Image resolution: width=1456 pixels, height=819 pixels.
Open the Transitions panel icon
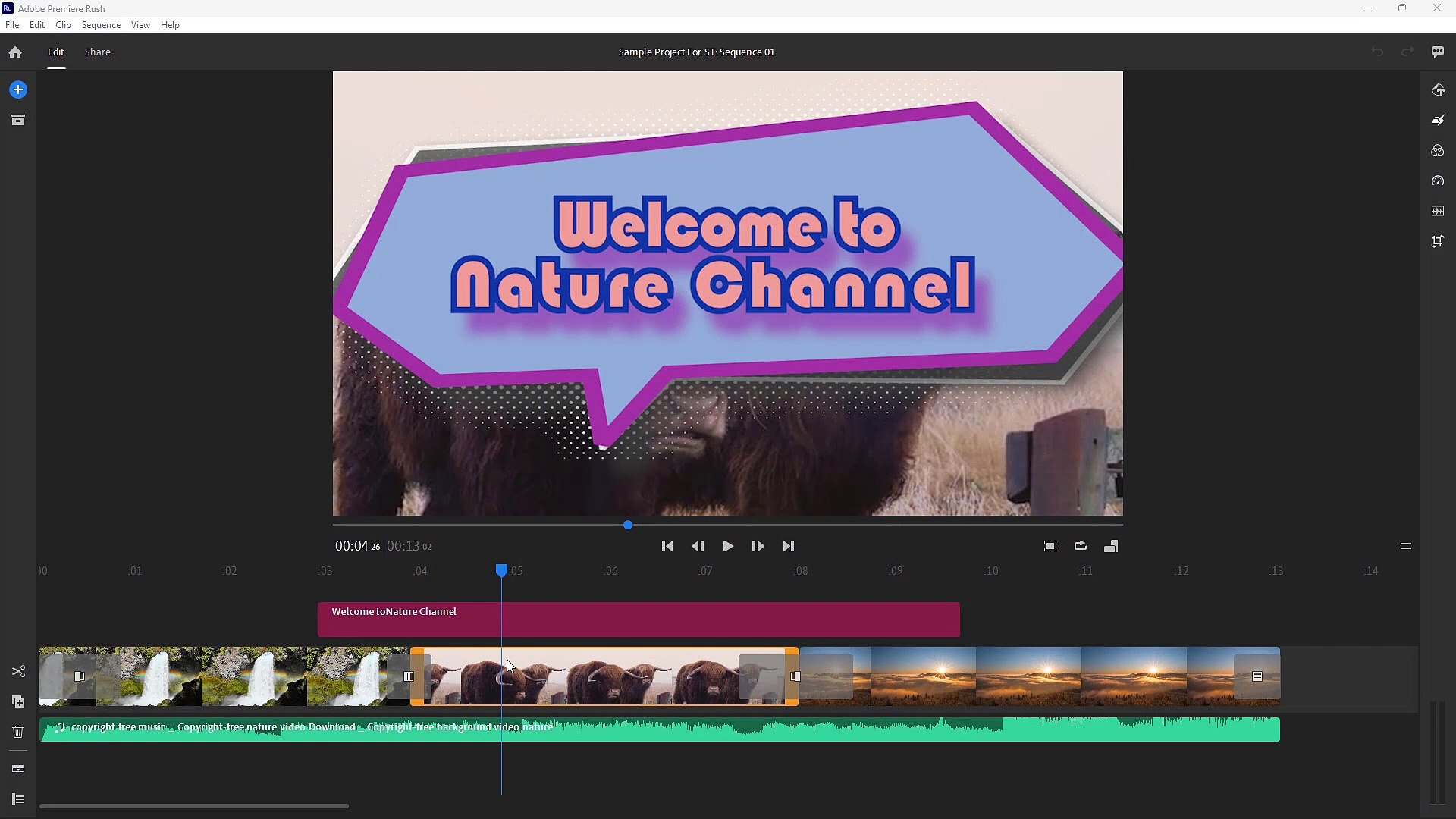[1438, 120]
